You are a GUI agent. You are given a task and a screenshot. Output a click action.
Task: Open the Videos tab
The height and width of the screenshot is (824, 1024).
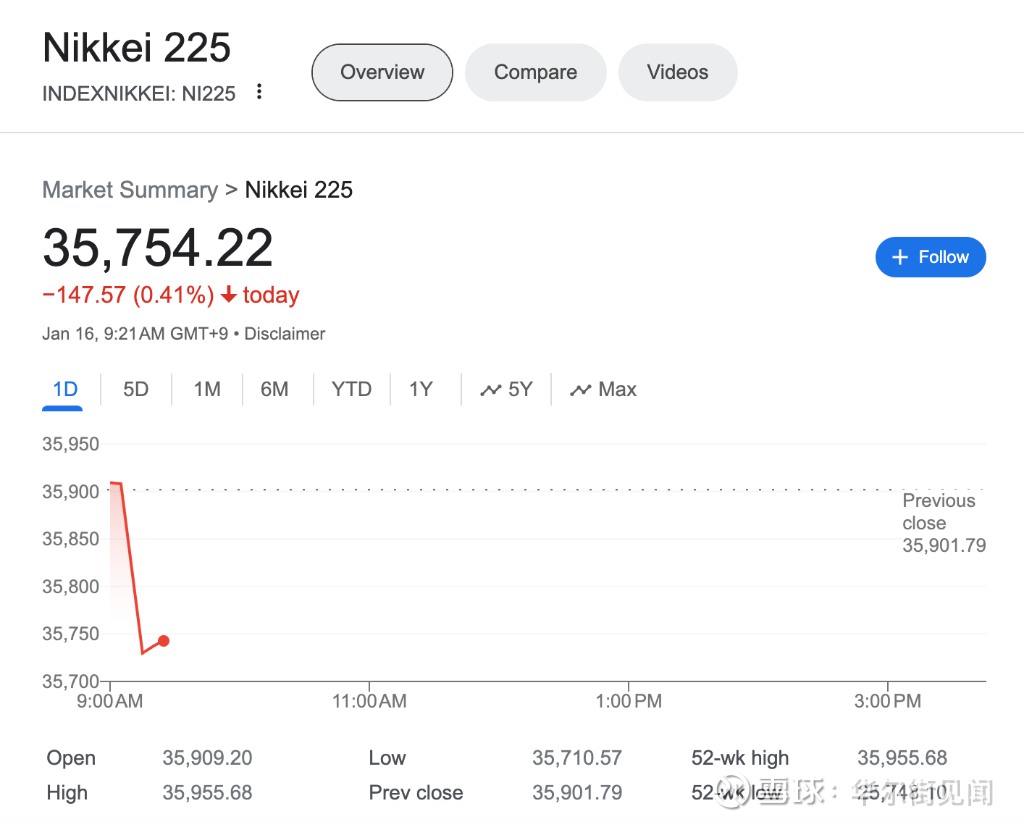tap(677, 72)
